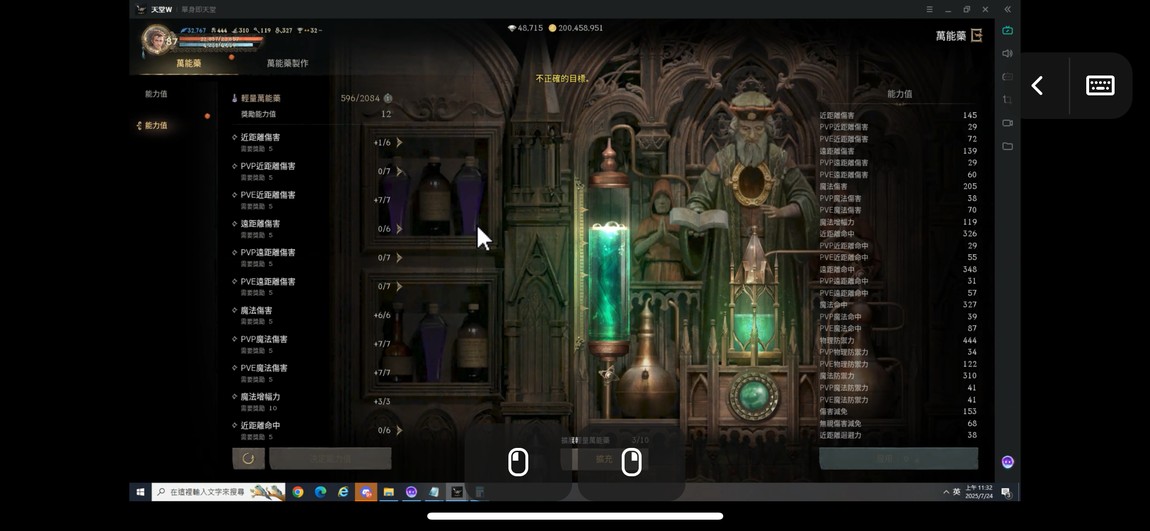This screenshot has width=1150, height=531.
Task: Click the emulator sidebar volume icon
Action: (1007, 54)
